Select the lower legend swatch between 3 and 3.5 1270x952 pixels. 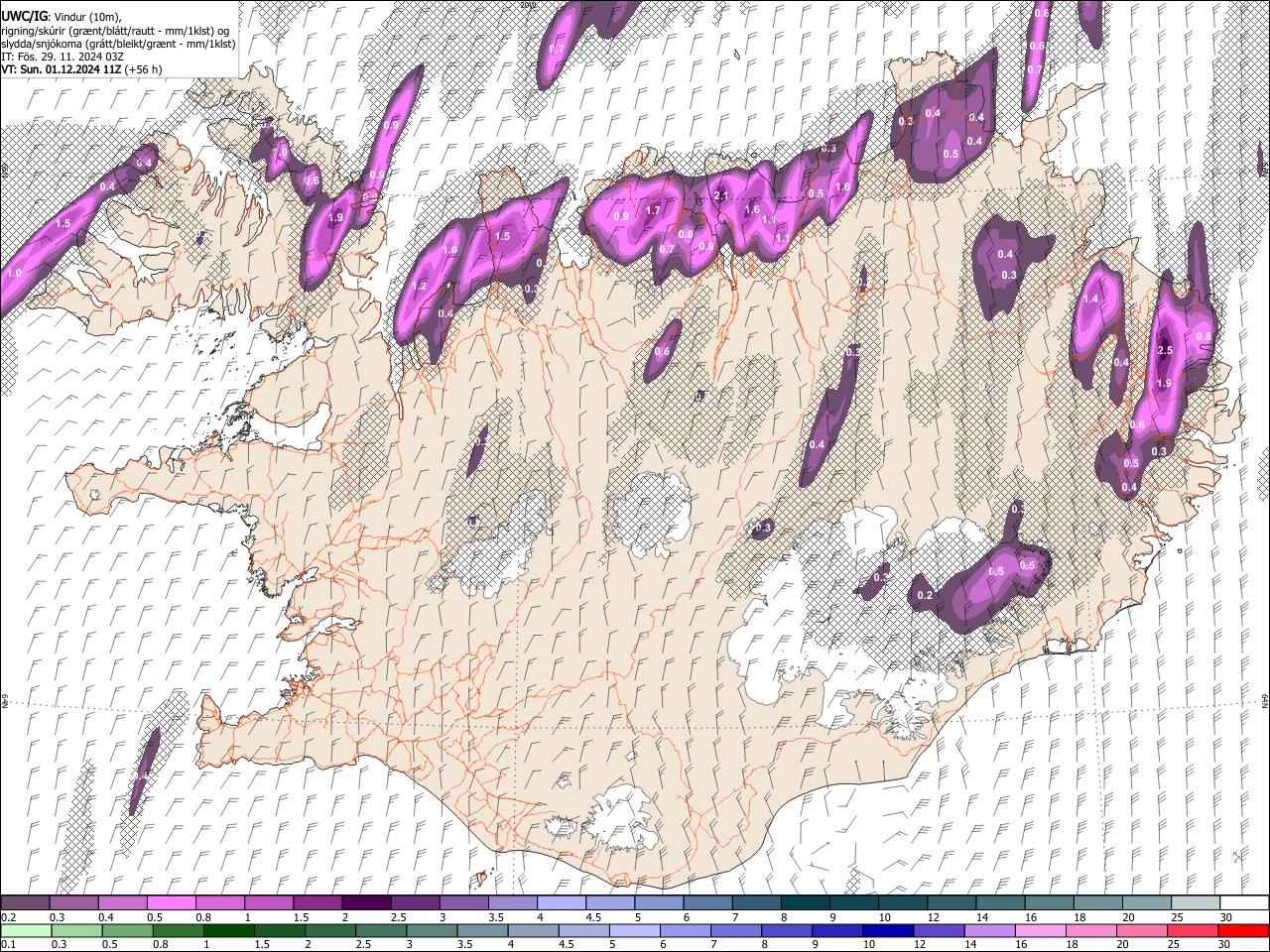pos(432,931)
